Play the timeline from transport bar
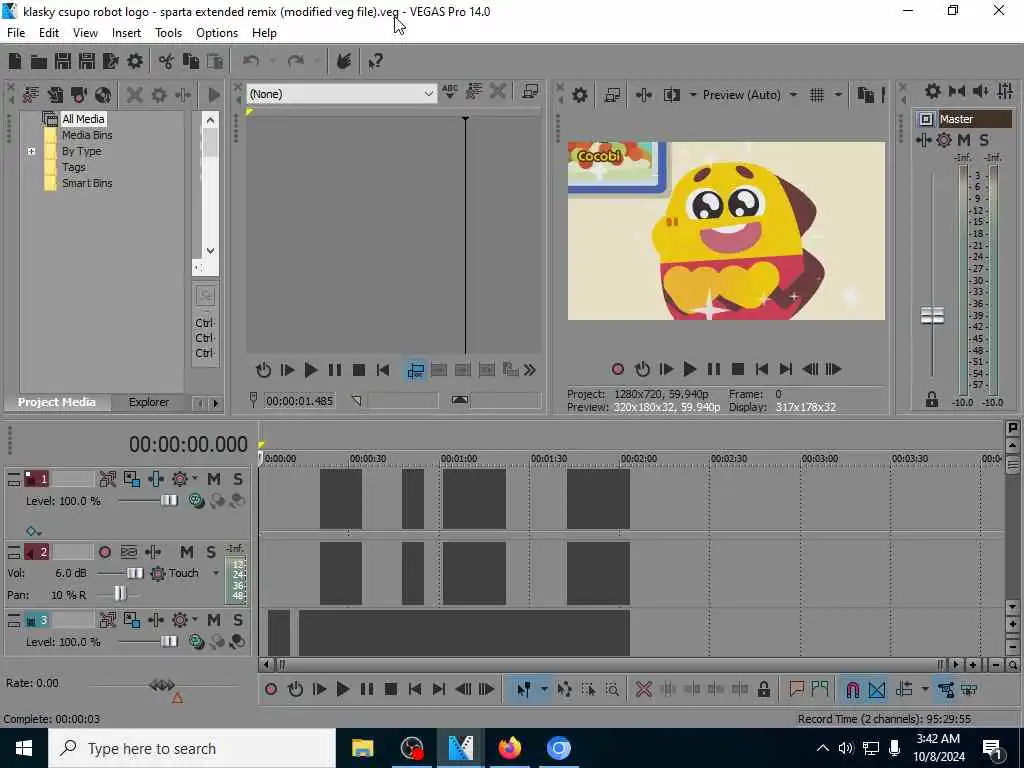The width and height of the screenshot is (1024, 768). 342,689
